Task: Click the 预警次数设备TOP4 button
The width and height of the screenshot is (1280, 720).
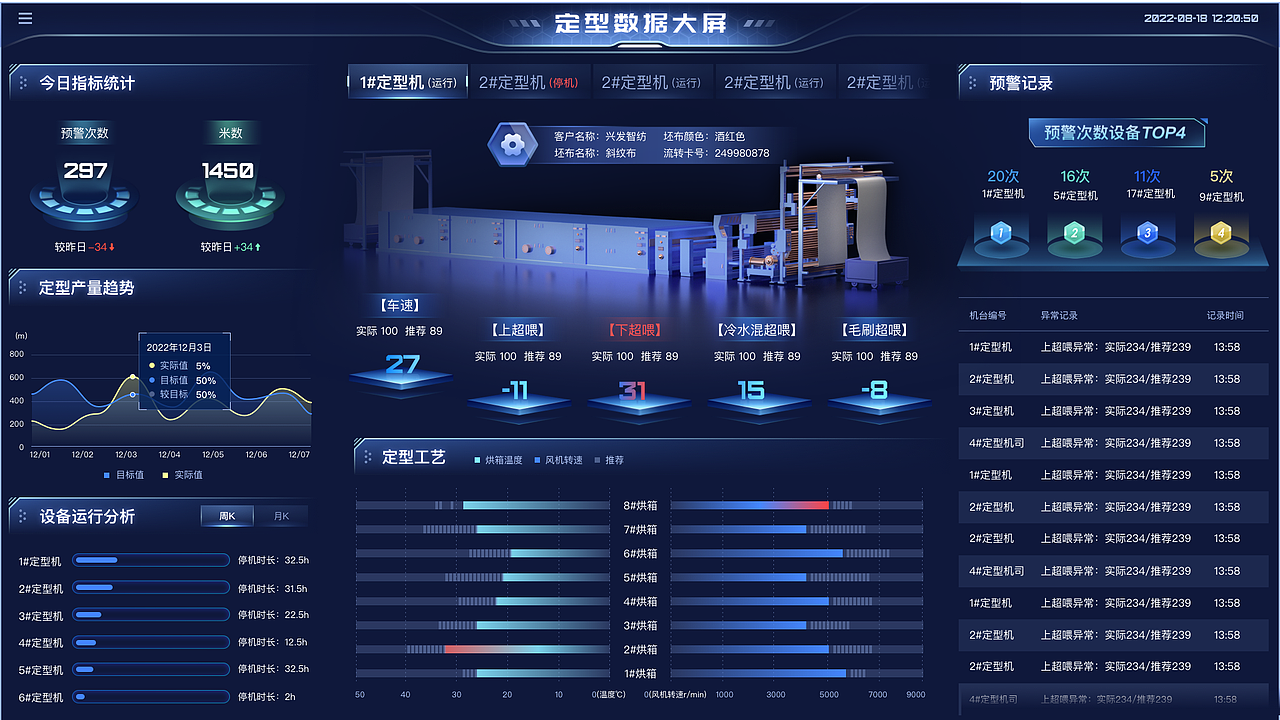Action: pos(1116,132)
